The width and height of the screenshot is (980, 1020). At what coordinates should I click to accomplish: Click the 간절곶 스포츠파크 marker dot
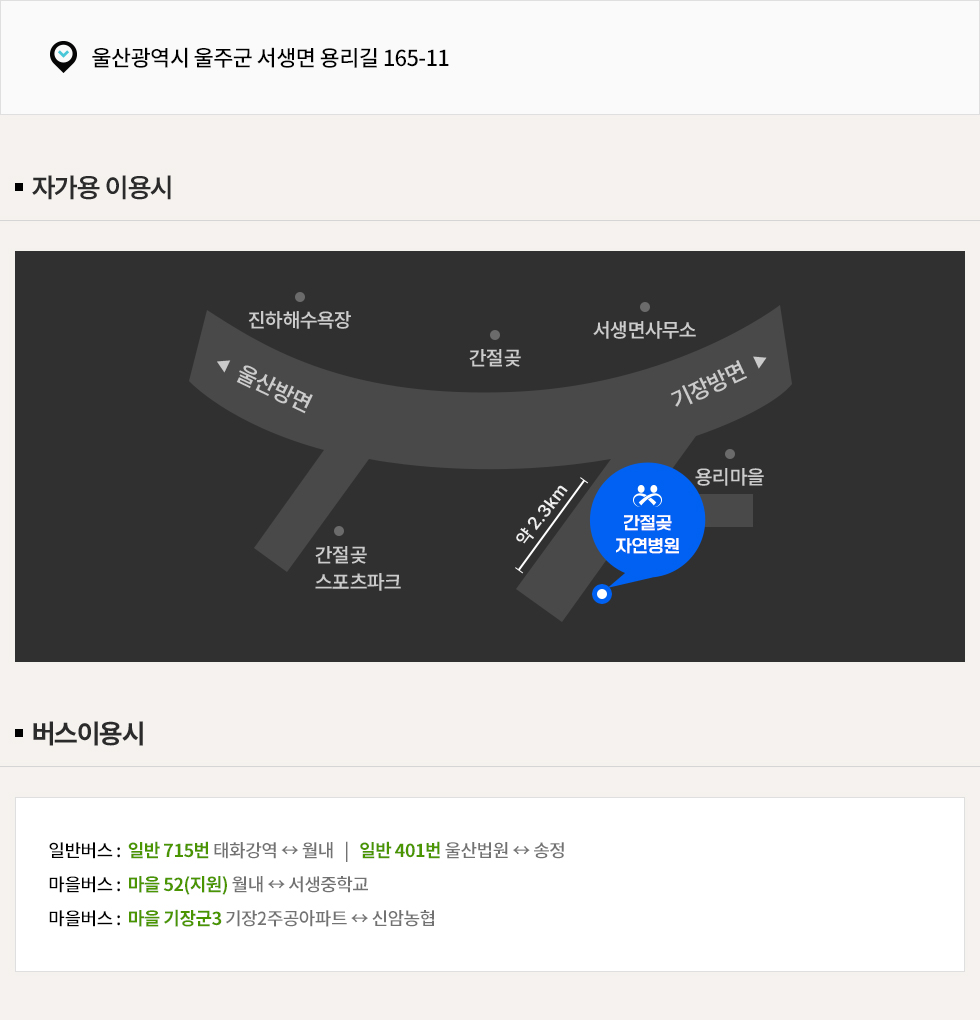pyautogui.click(x=339, y=531)
